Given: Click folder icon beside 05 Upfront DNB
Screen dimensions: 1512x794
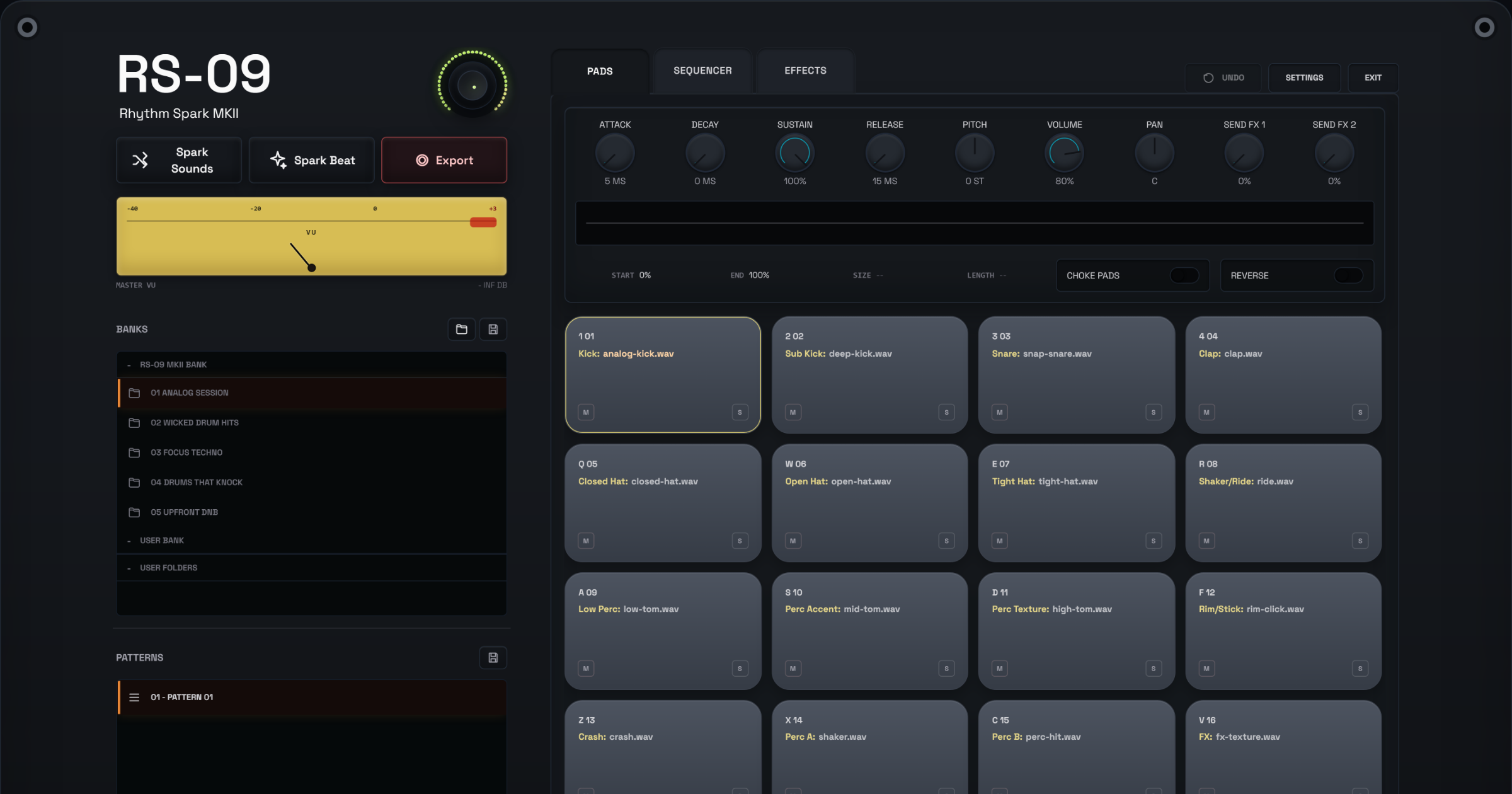Looking at the screenshot, I should (x=134, y=512).
